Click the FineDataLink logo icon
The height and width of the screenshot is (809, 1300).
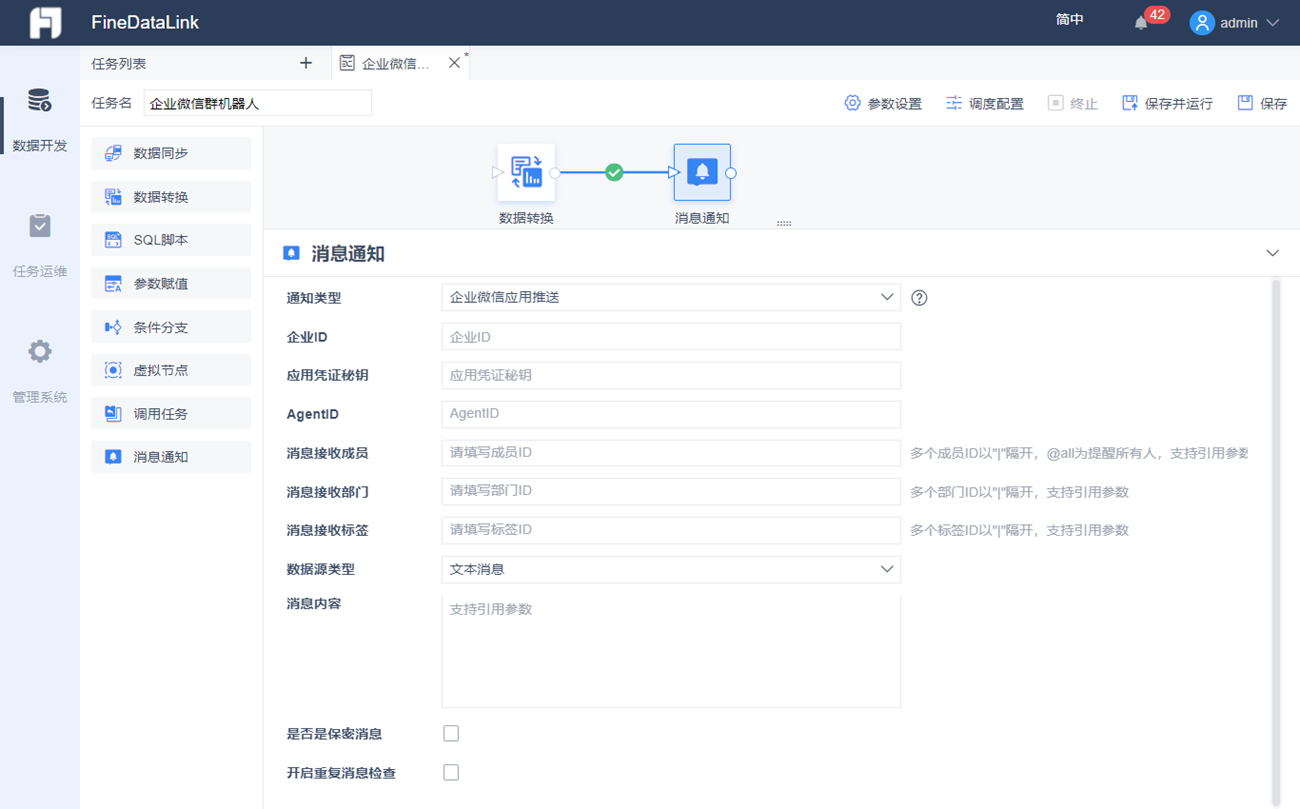45,22
